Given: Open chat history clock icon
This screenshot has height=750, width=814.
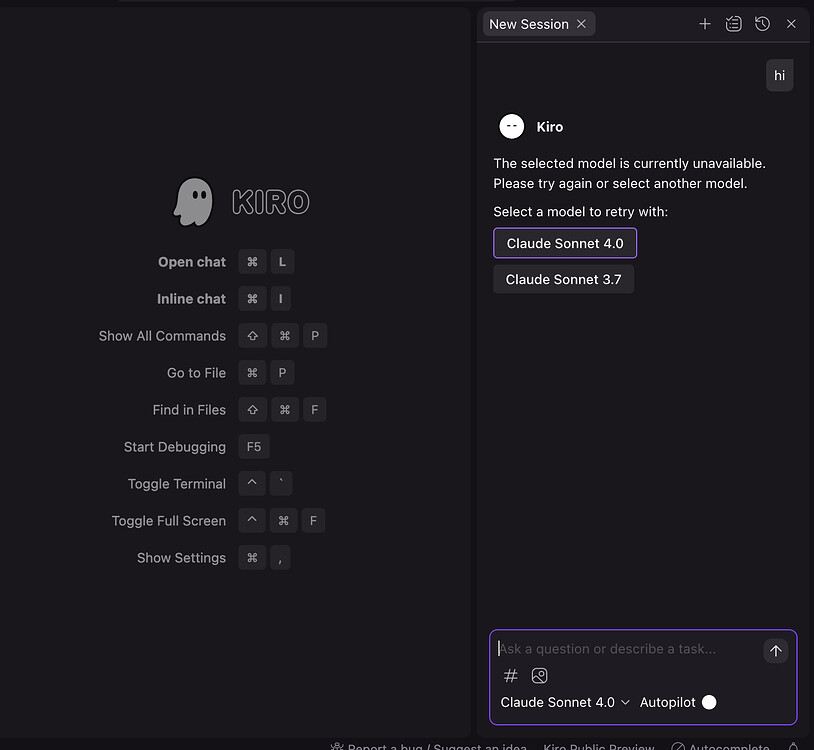Looking at the screenshot, I should click(x=762, y=24).
